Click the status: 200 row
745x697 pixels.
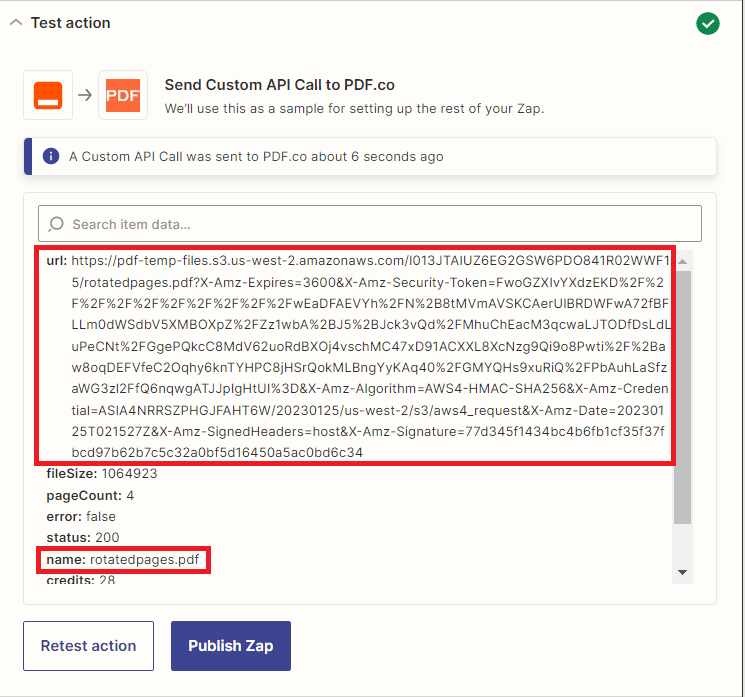tap(82, 538)
